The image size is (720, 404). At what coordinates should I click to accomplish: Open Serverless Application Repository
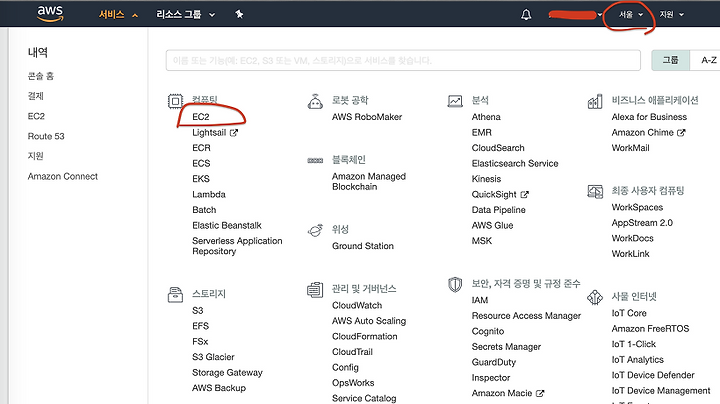point(237,246)
